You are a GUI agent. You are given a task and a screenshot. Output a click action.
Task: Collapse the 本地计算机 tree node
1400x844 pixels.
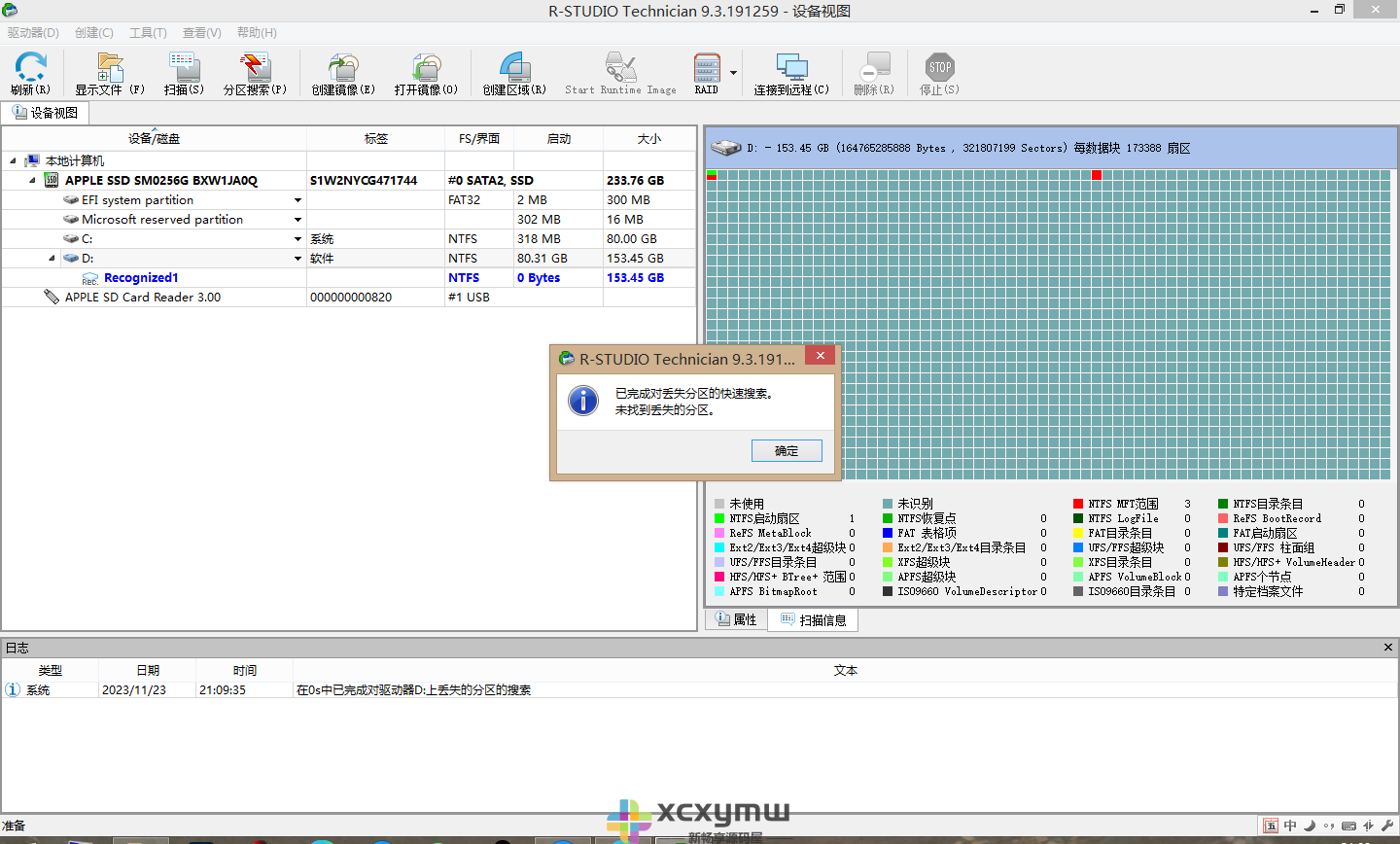[13, 161]
